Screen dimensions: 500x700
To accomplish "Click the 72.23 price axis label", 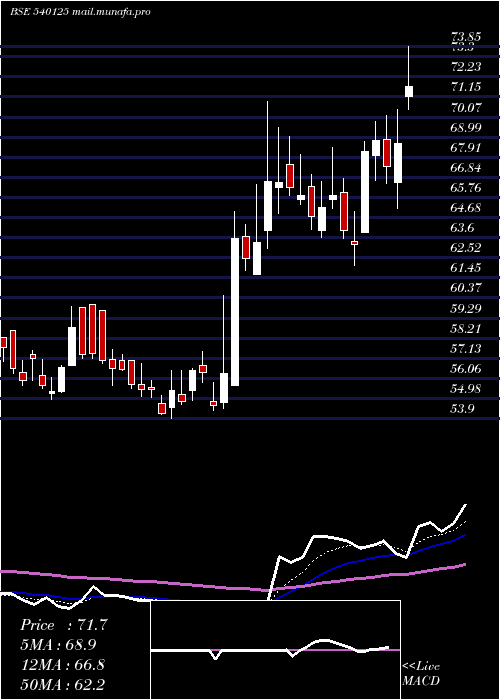I will click(467, 67).
